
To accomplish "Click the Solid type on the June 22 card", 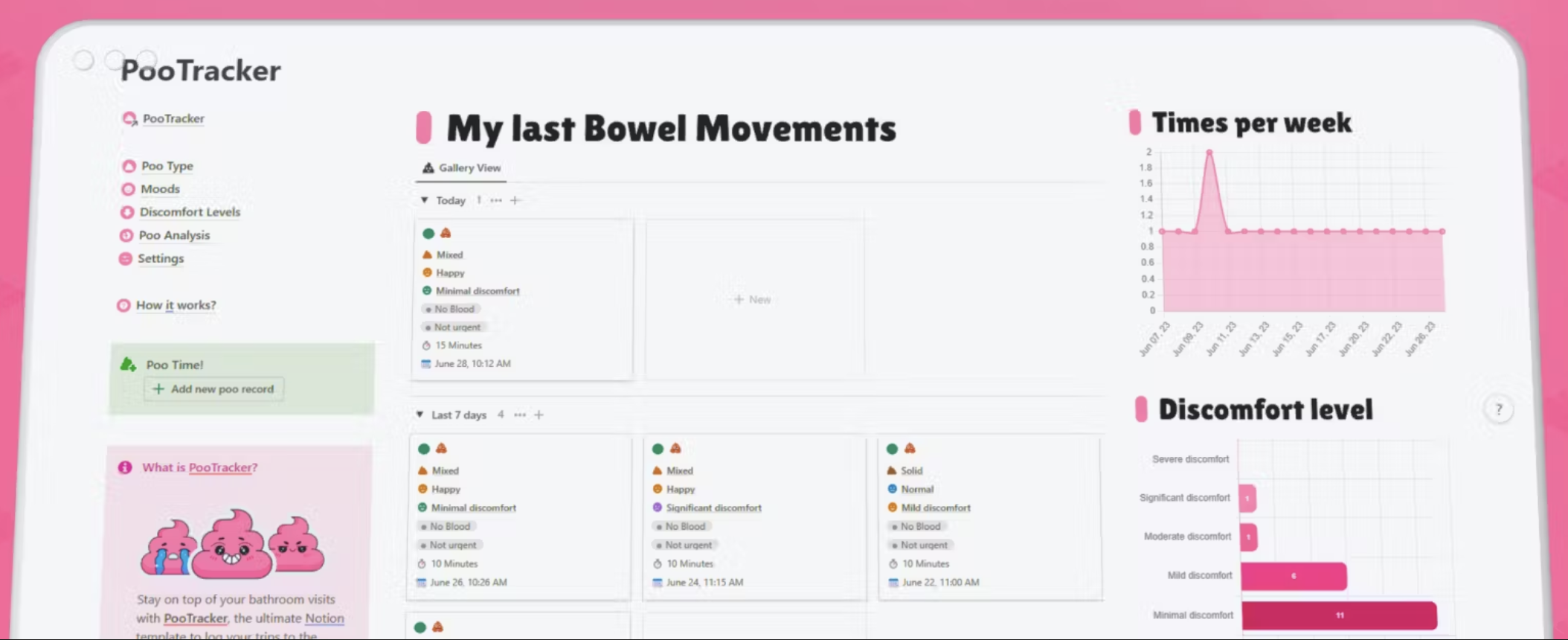I will pyautogui.click(x=911, y=470).
